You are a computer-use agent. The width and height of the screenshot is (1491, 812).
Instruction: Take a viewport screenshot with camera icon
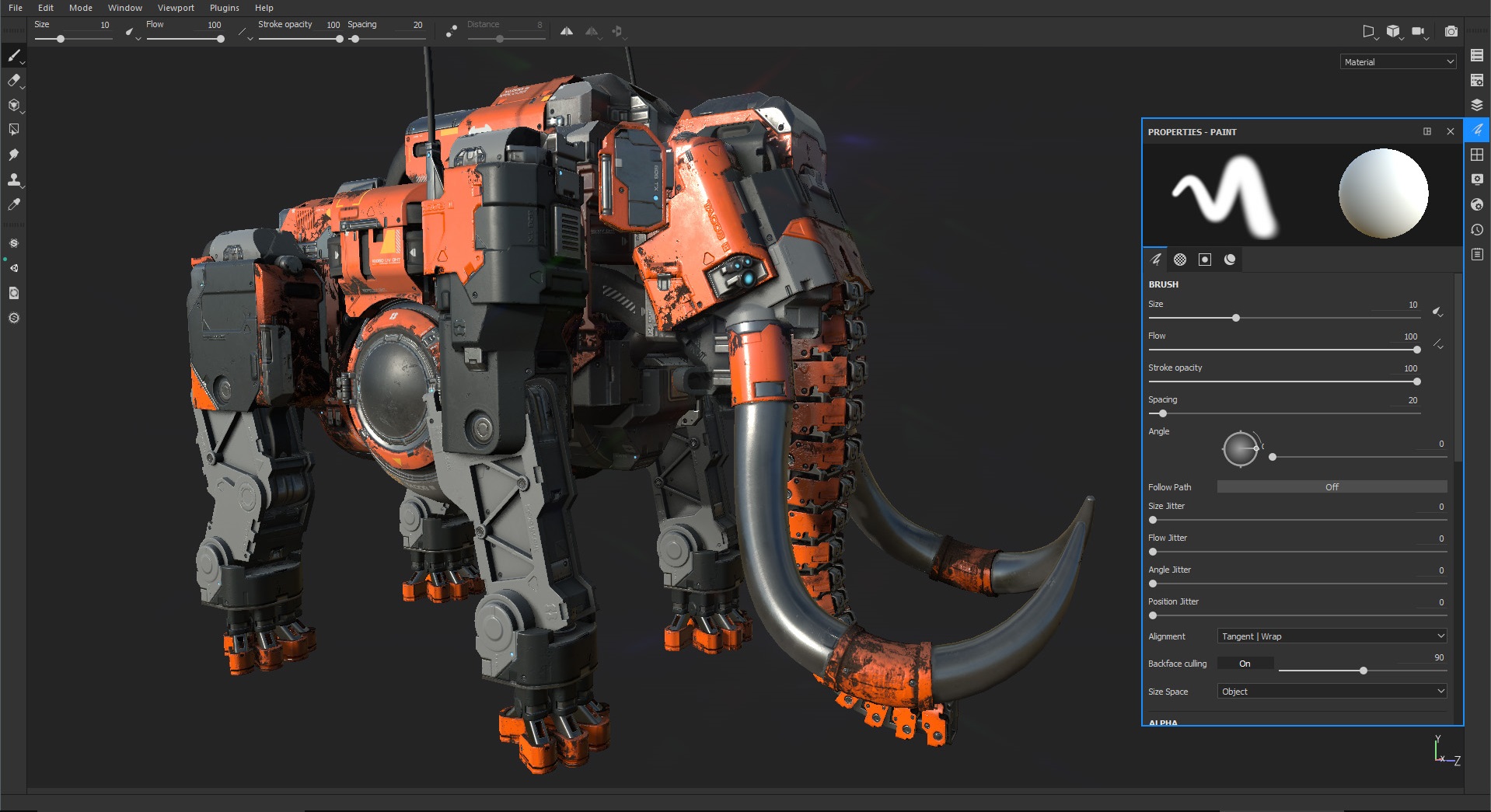click(1451, 31)
